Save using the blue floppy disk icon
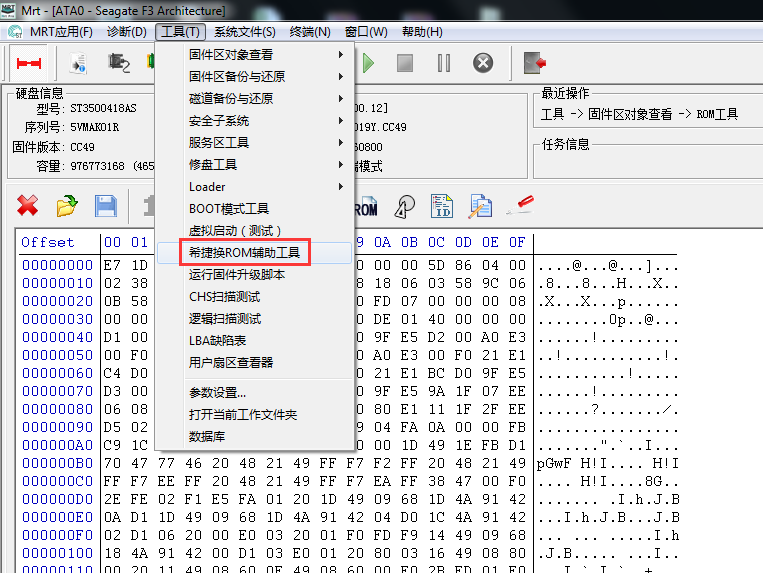The width and height of the screenshot is (763, 573). pyautogui.click(x=105, y=206)
